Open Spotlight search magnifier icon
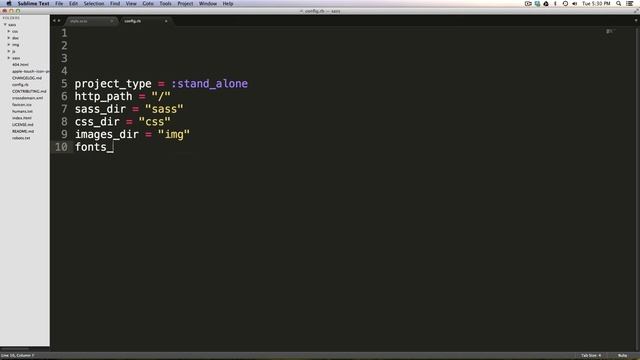 (619, 3)
